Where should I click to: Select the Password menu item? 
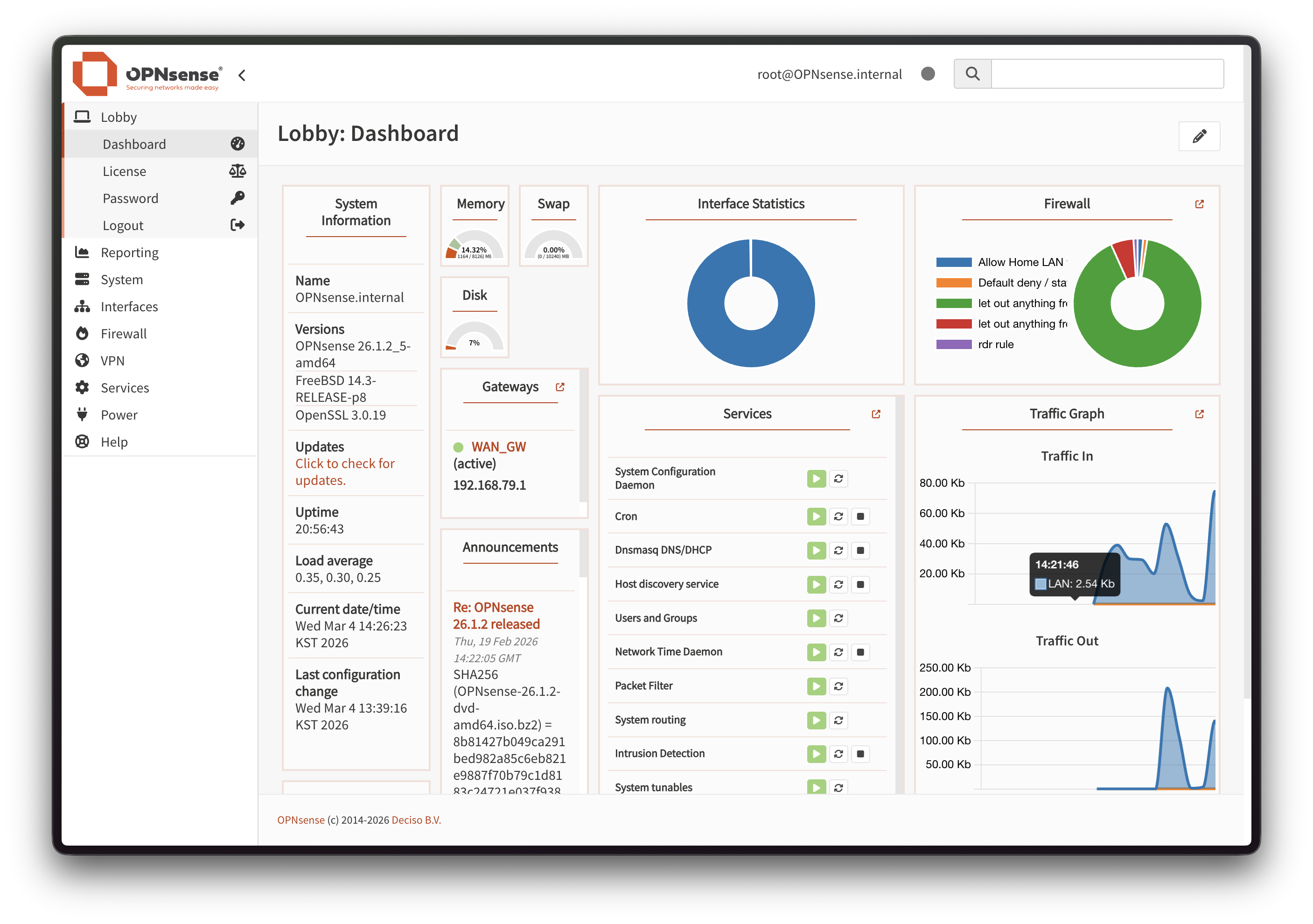pyautogui.click(x=130, y=198)
